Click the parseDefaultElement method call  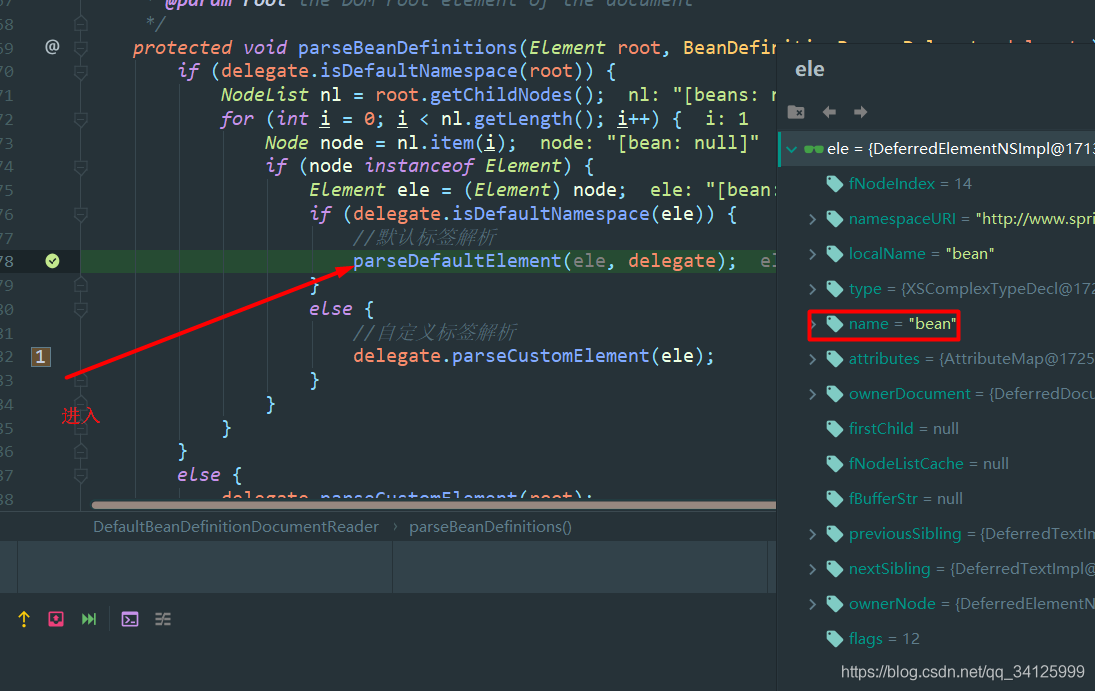tap(457, 261)
